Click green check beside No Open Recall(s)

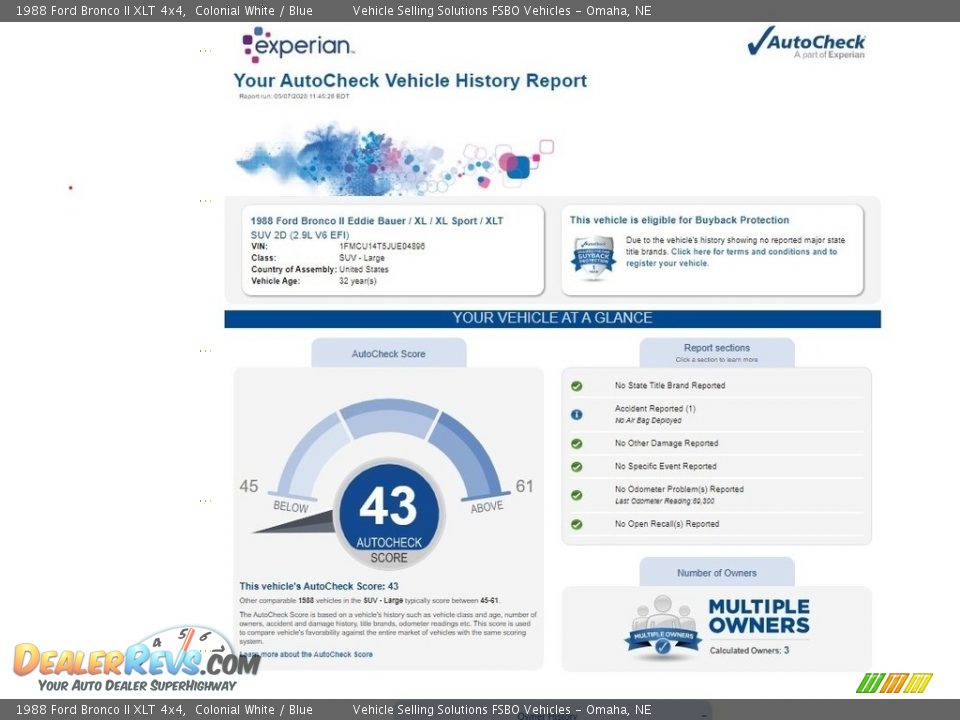pos(576,524)
